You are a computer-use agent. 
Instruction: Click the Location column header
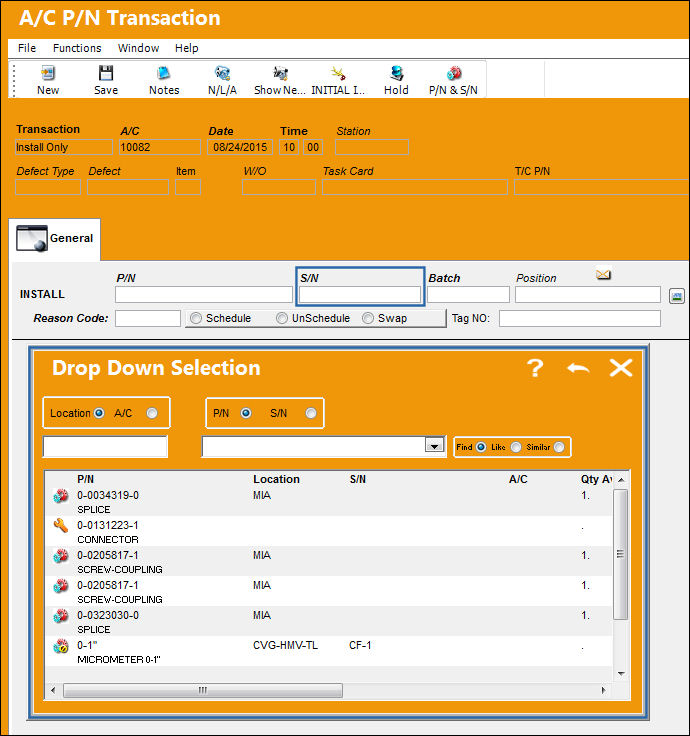(276, 479)
